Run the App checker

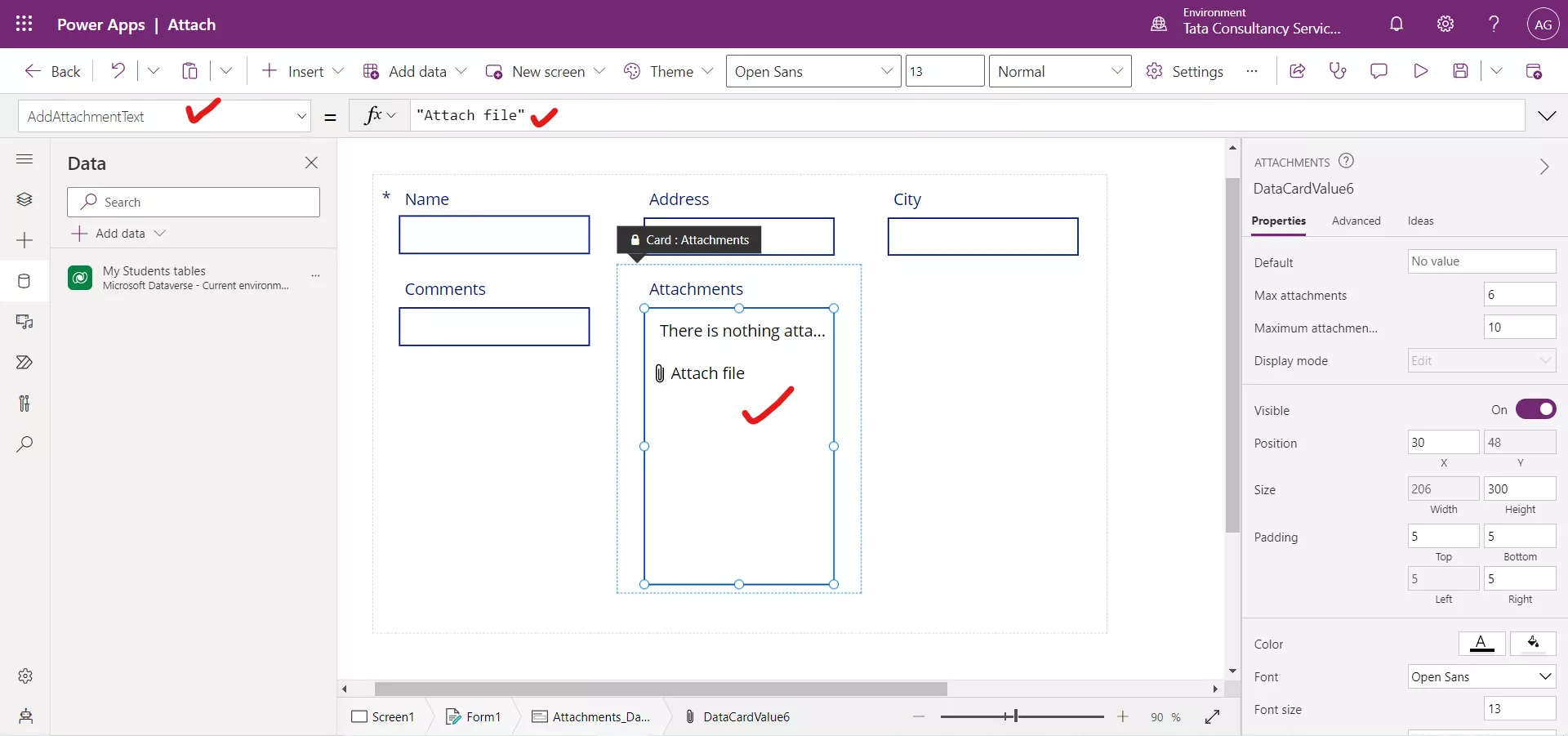[1338, 71]
